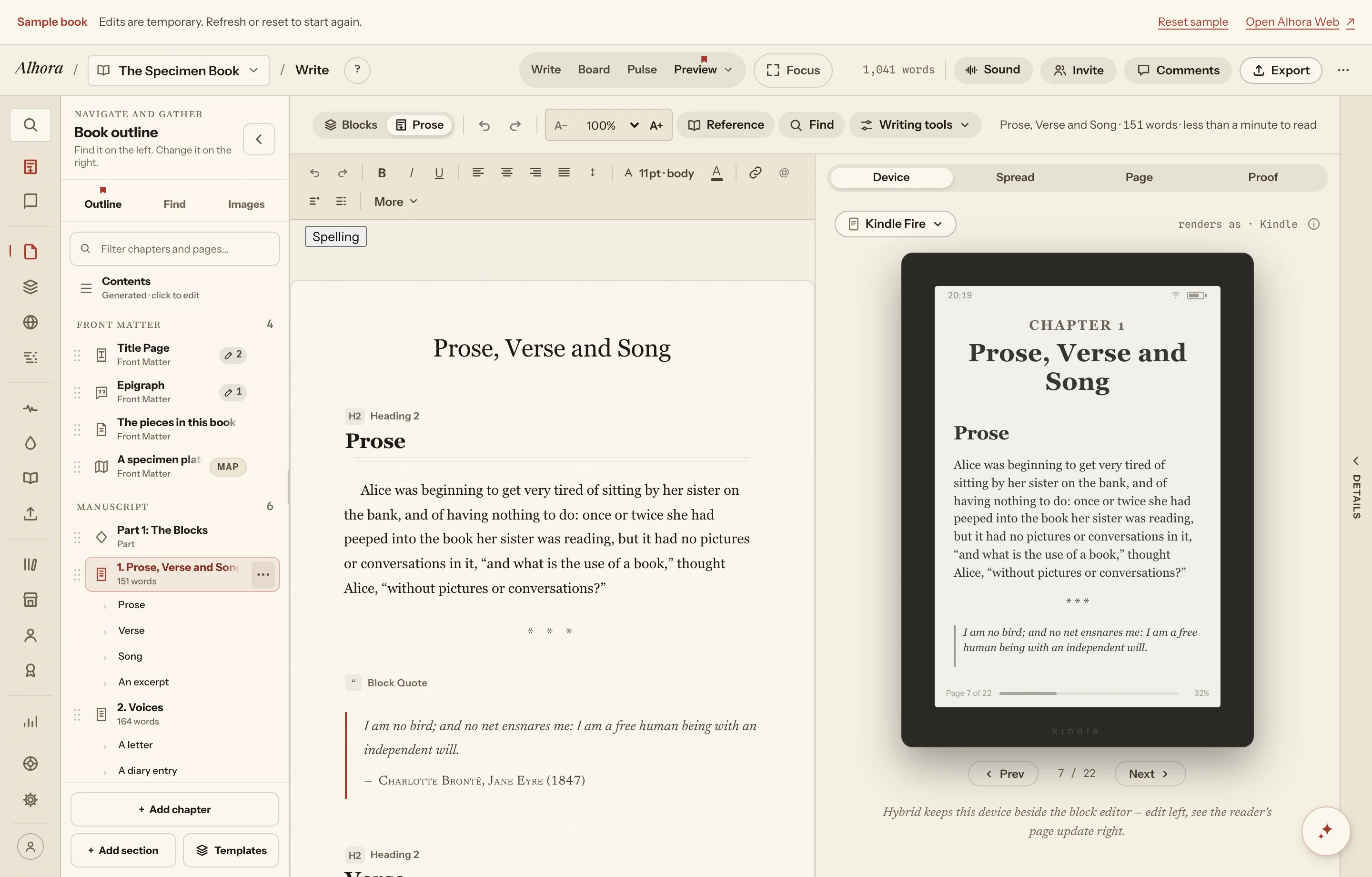
Task: Open the Find tab in sidebar
Action: [x=174, y=204]
